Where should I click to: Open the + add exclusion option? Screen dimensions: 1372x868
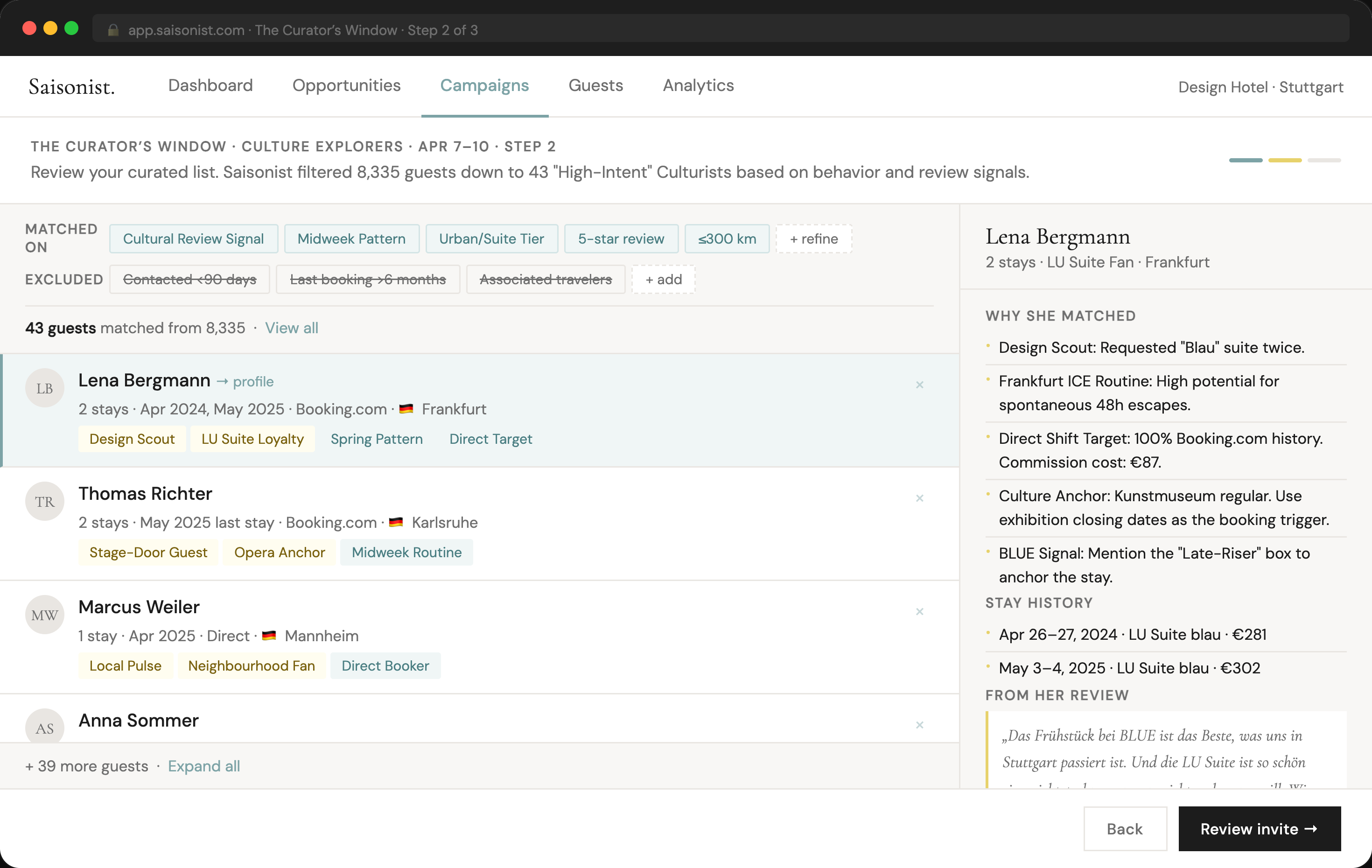663,279
